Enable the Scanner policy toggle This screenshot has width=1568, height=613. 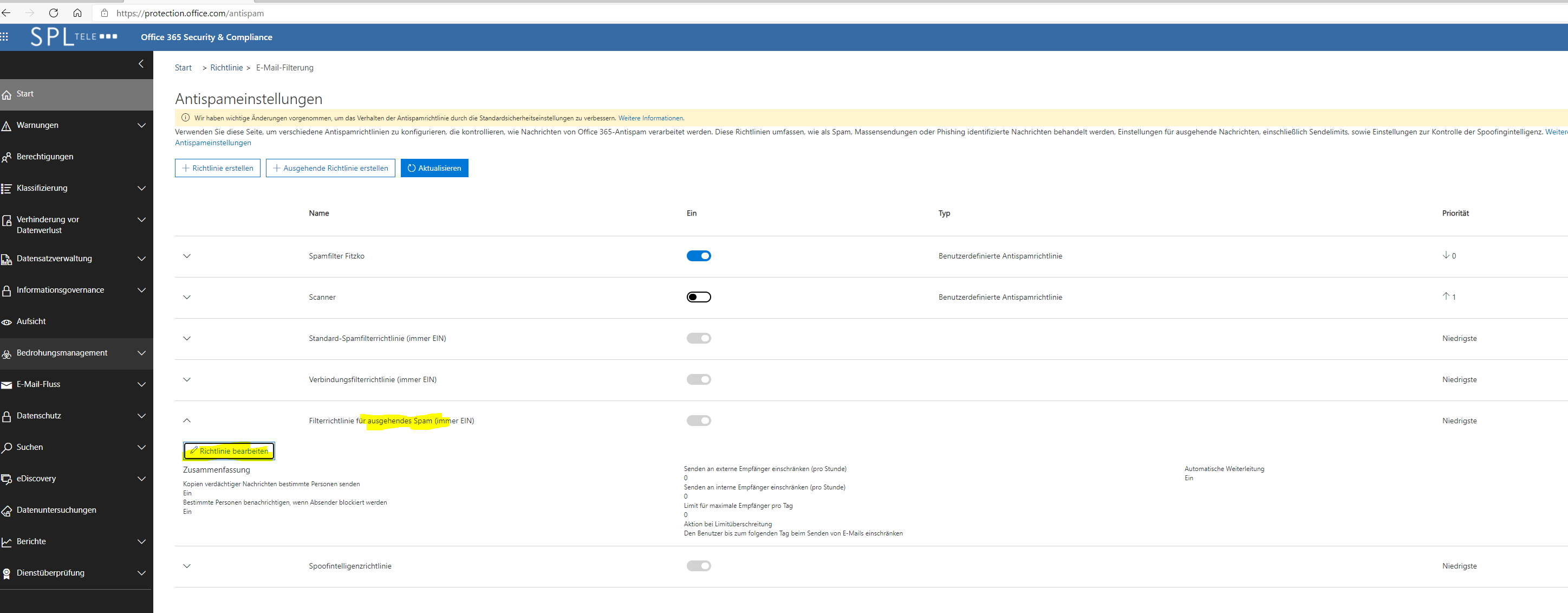[x=698, y=297]
